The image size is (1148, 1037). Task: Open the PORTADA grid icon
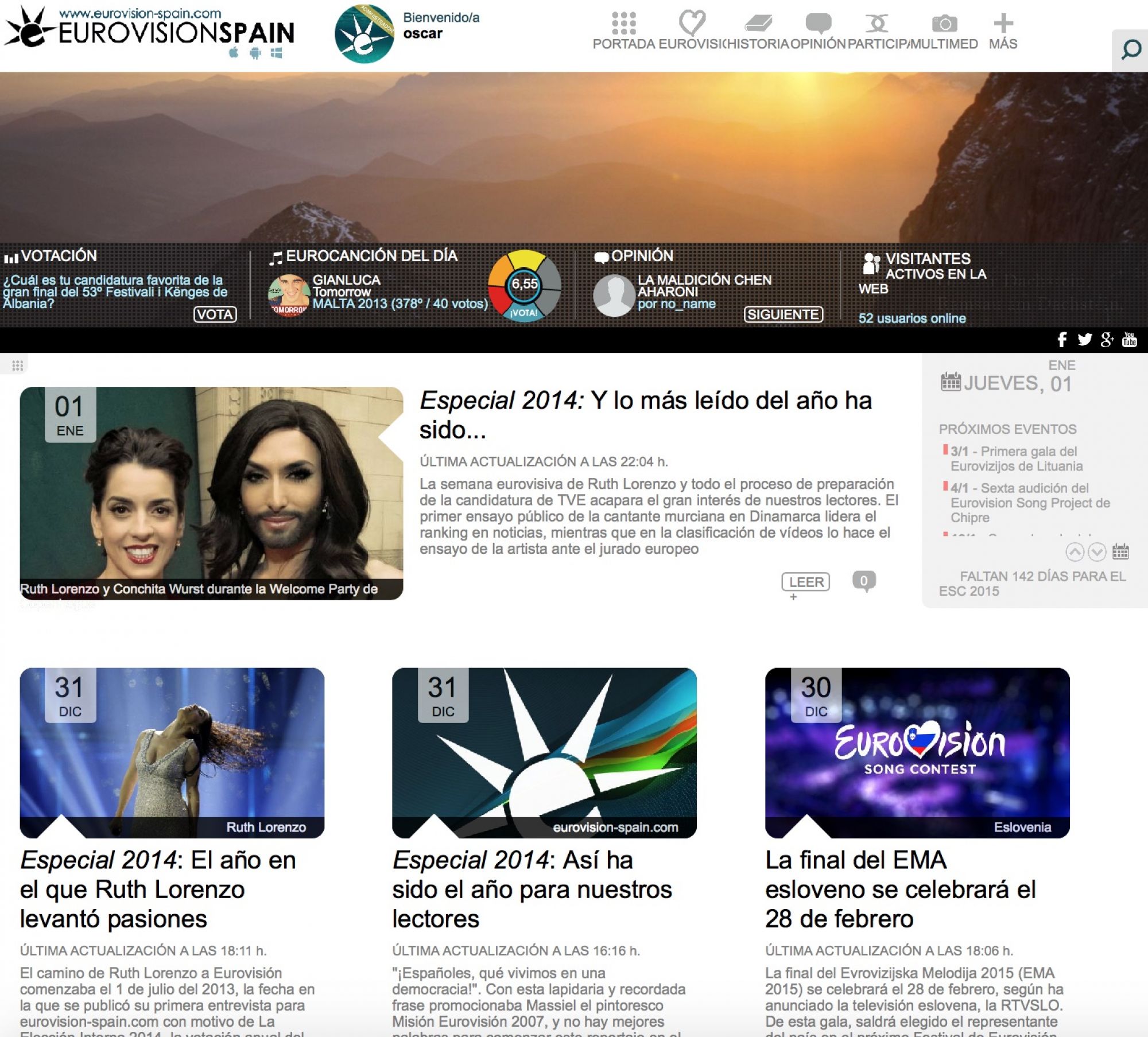pos(623,24)
